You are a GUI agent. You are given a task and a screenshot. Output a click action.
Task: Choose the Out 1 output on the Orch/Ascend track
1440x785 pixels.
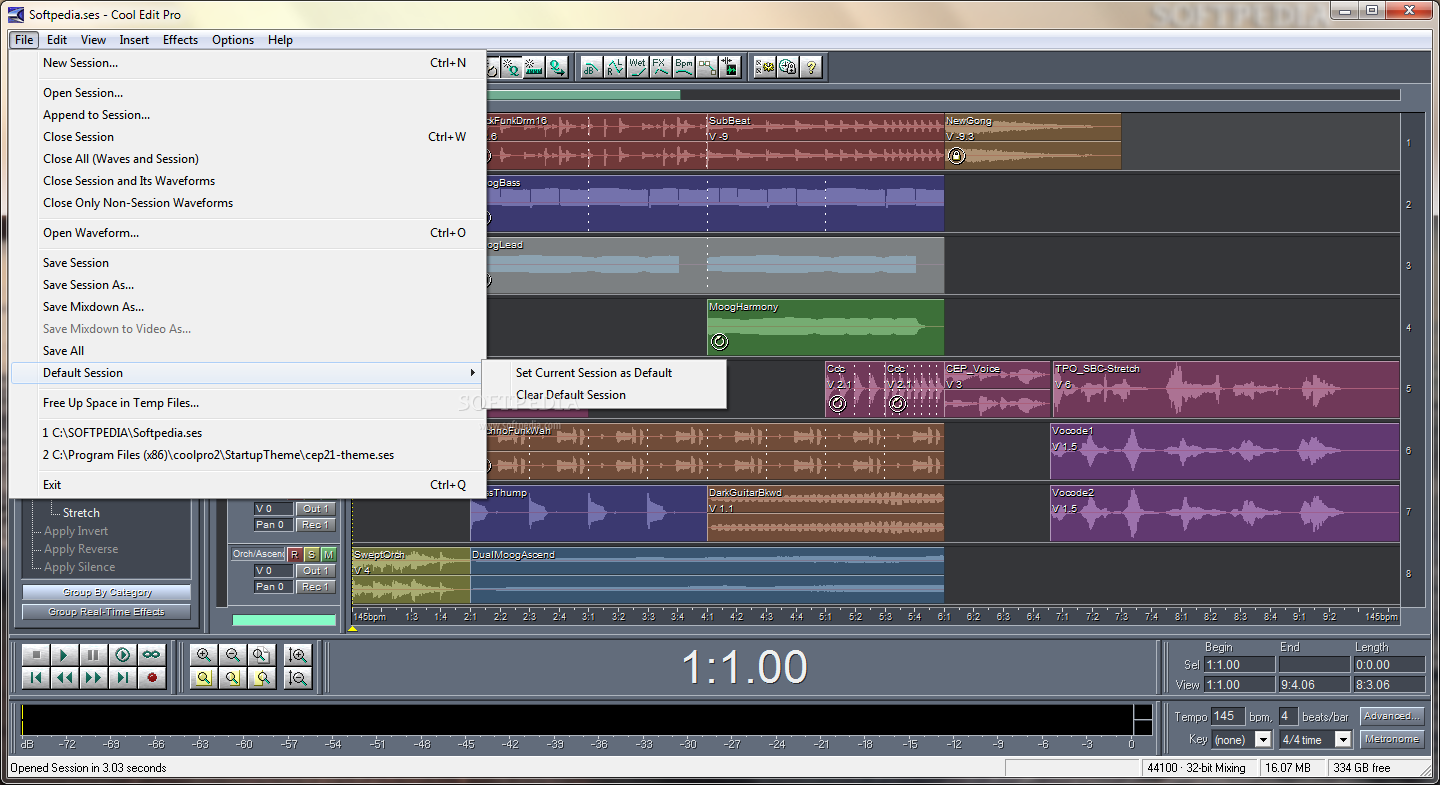point(315,571)
